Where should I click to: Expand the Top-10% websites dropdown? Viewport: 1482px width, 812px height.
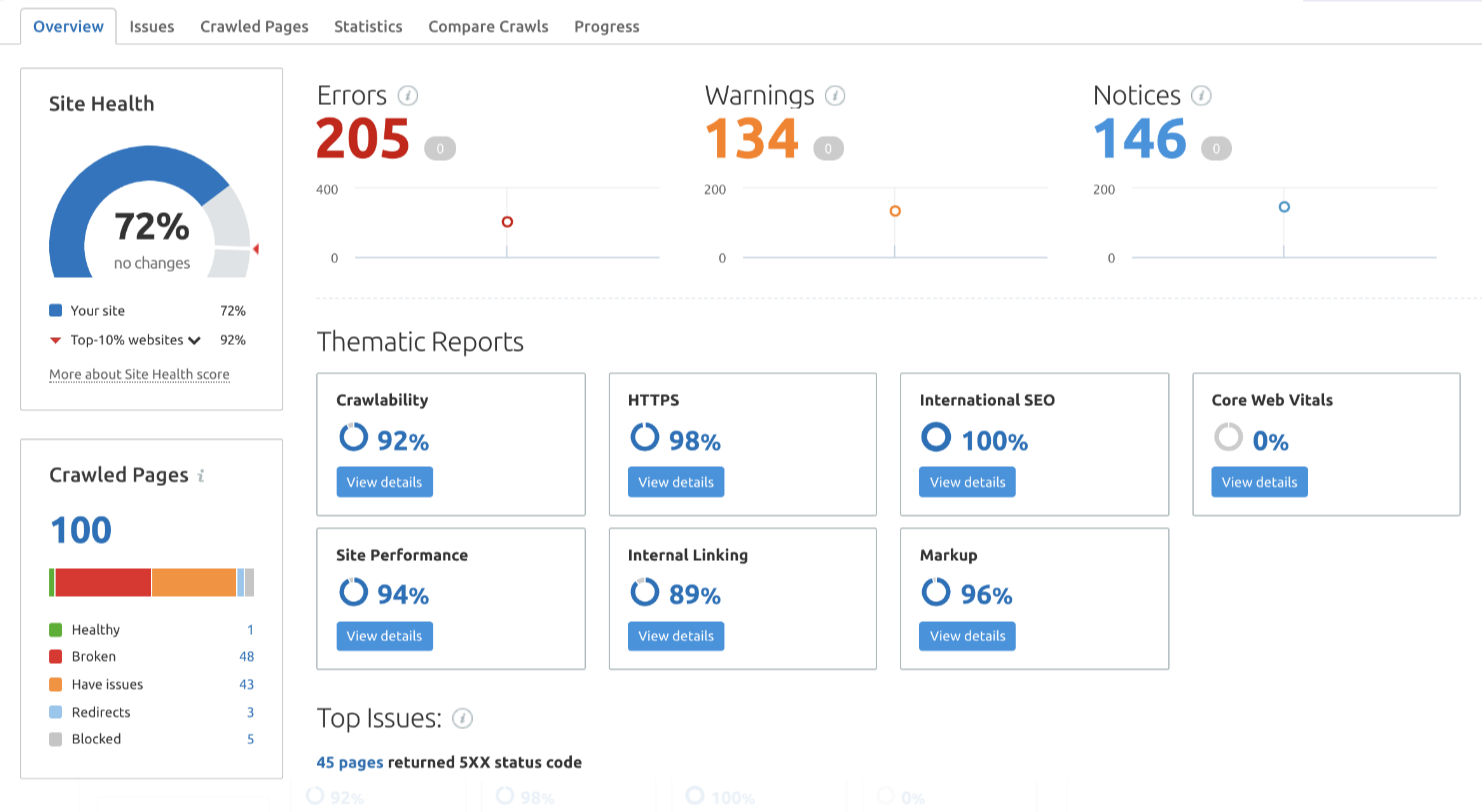194,340
